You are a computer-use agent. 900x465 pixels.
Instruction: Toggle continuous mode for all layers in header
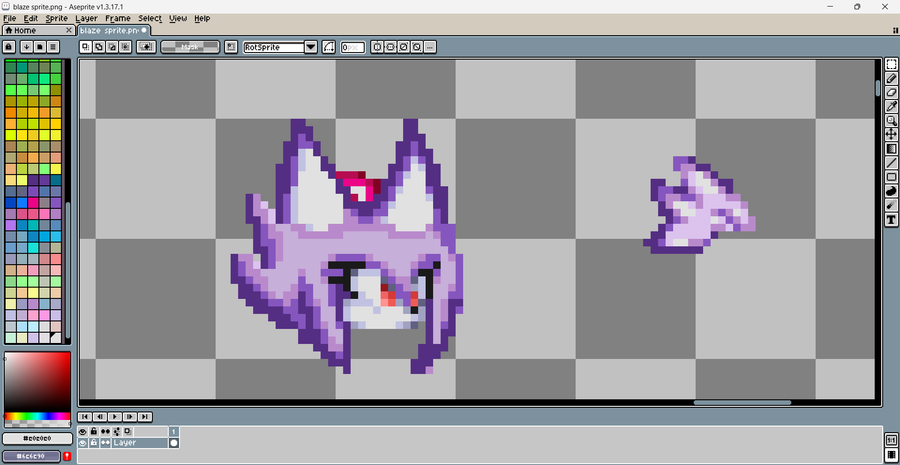(x=105, y=431)
